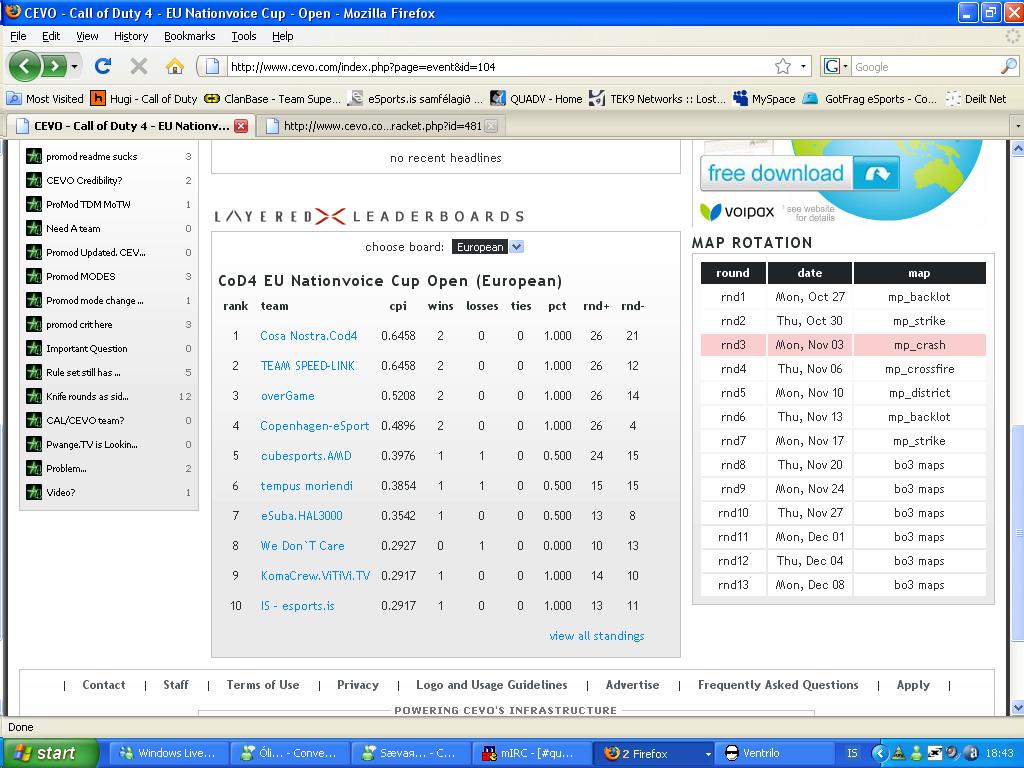
Task: Click the view all standings link
Action: pos(597,636)
